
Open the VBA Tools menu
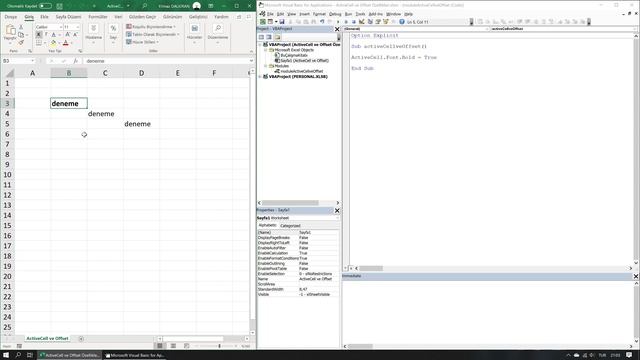coord(360,14)
